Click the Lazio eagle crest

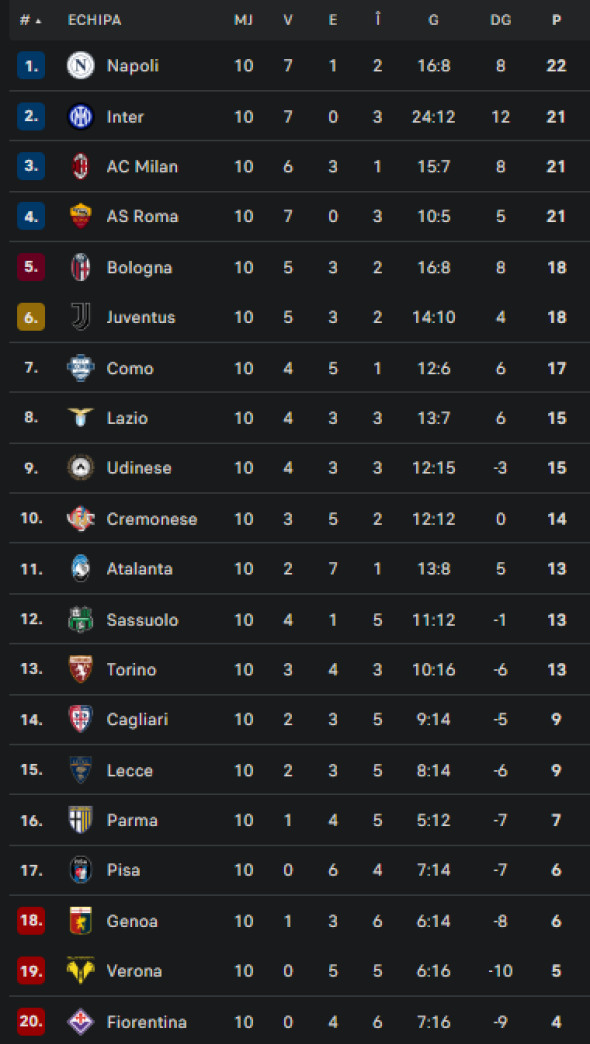click(82, 418)
